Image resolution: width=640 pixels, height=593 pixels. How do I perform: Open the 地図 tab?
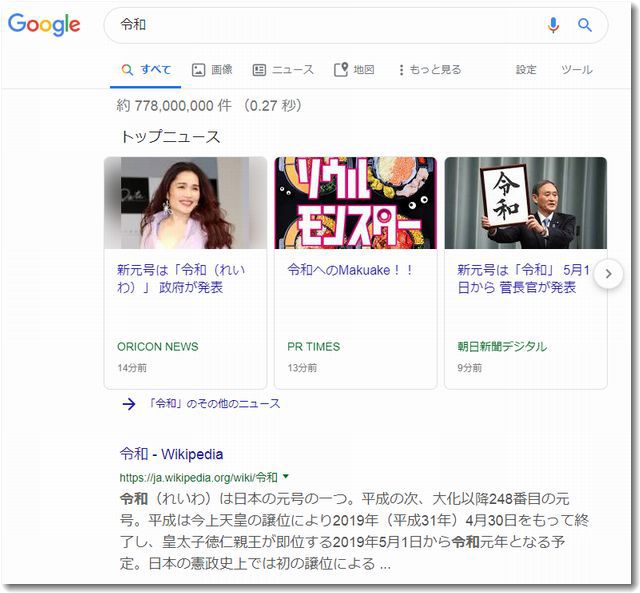coord(354,70)
